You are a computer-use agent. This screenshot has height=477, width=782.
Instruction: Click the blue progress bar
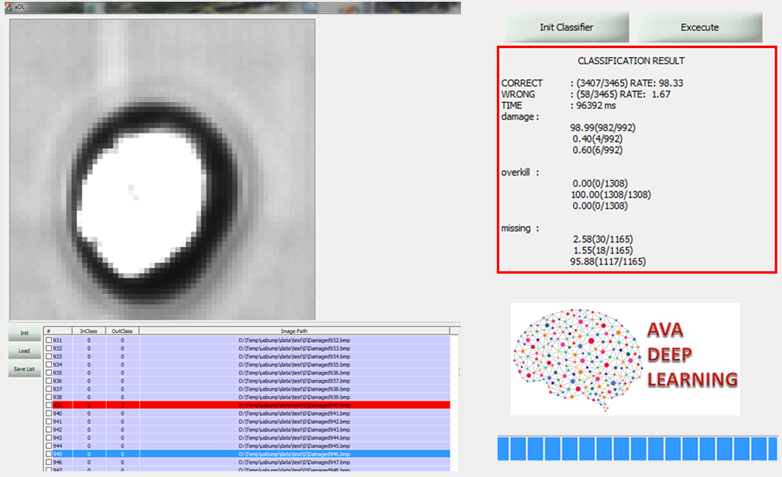(x=636, y=449)
